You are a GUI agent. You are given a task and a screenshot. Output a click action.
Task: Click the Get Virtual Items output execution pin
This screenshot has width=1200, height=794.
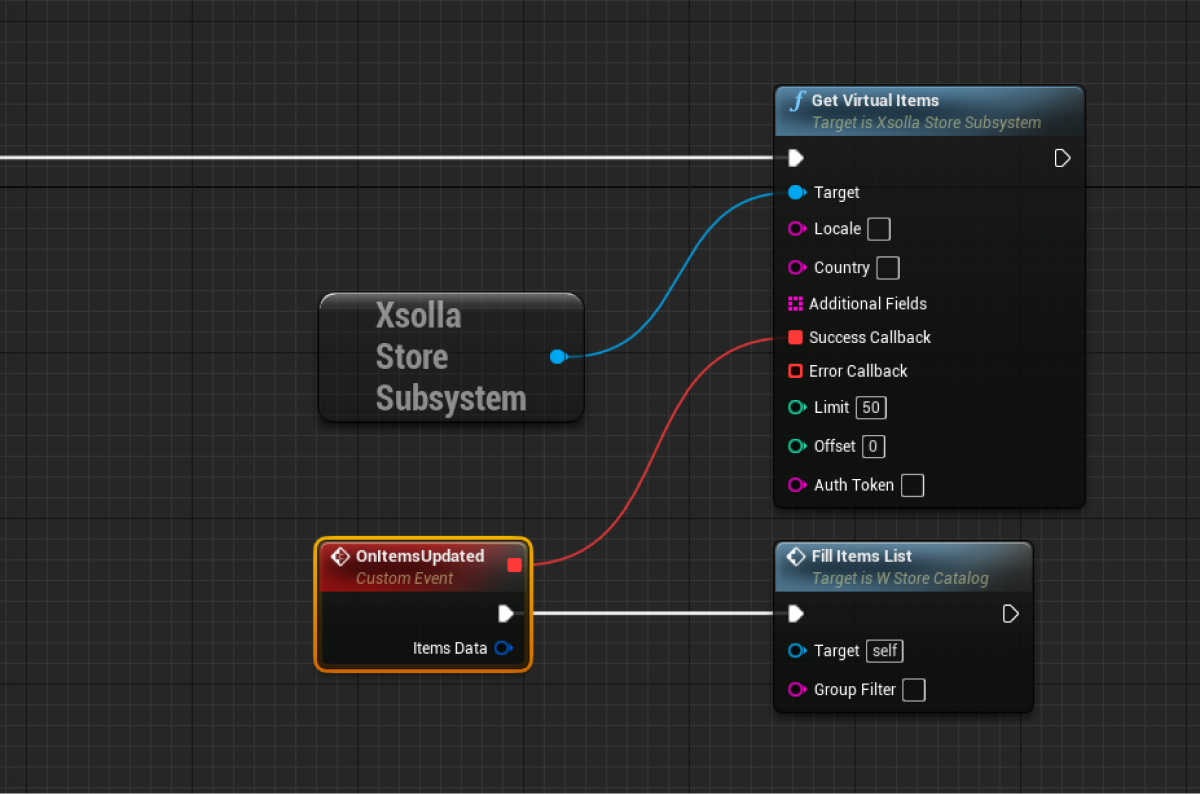tap(1062, 158)
